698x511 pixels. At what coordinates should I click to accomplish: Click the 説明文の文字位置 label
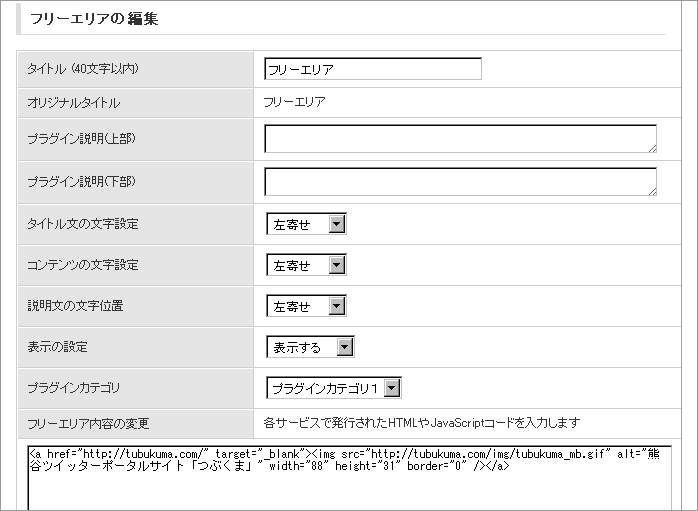click(75, 306)
